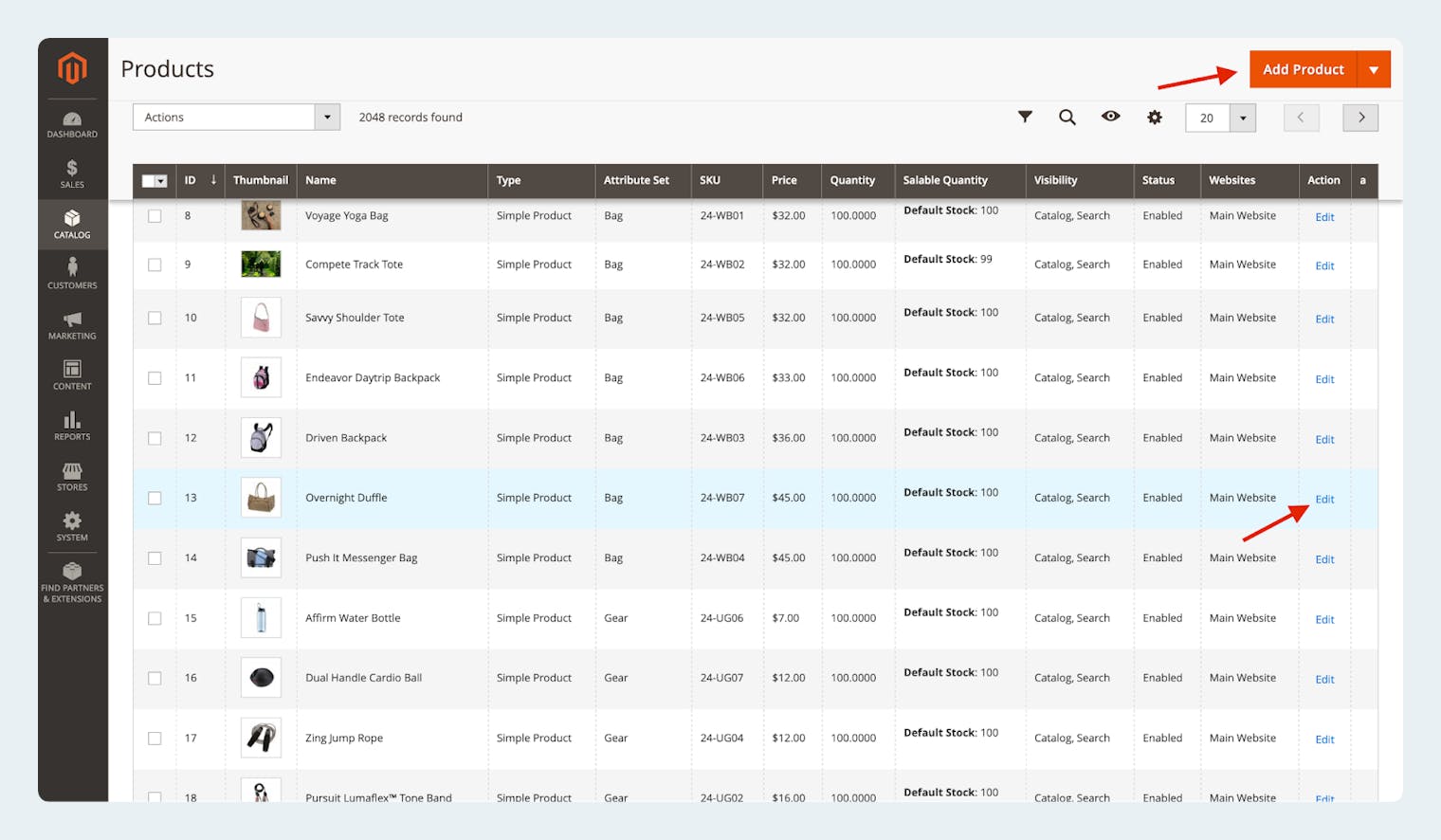Check the Dual Handle Cardio Ball checkbox

pyautogui.click(x=155, y=678)
